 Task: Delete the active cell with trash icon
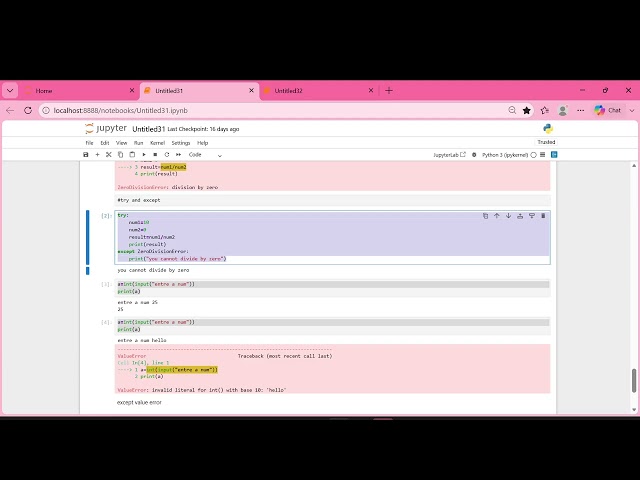543,216
